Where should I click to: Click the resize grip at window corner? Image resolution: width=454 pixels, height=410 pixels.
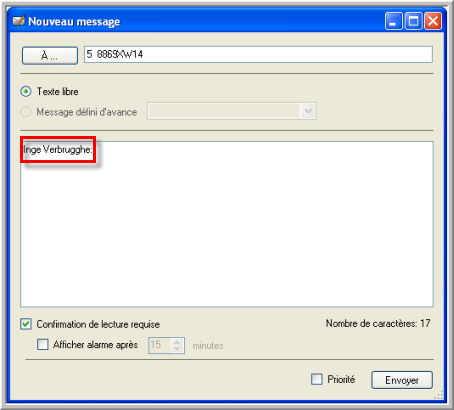(x=439, y=395)
